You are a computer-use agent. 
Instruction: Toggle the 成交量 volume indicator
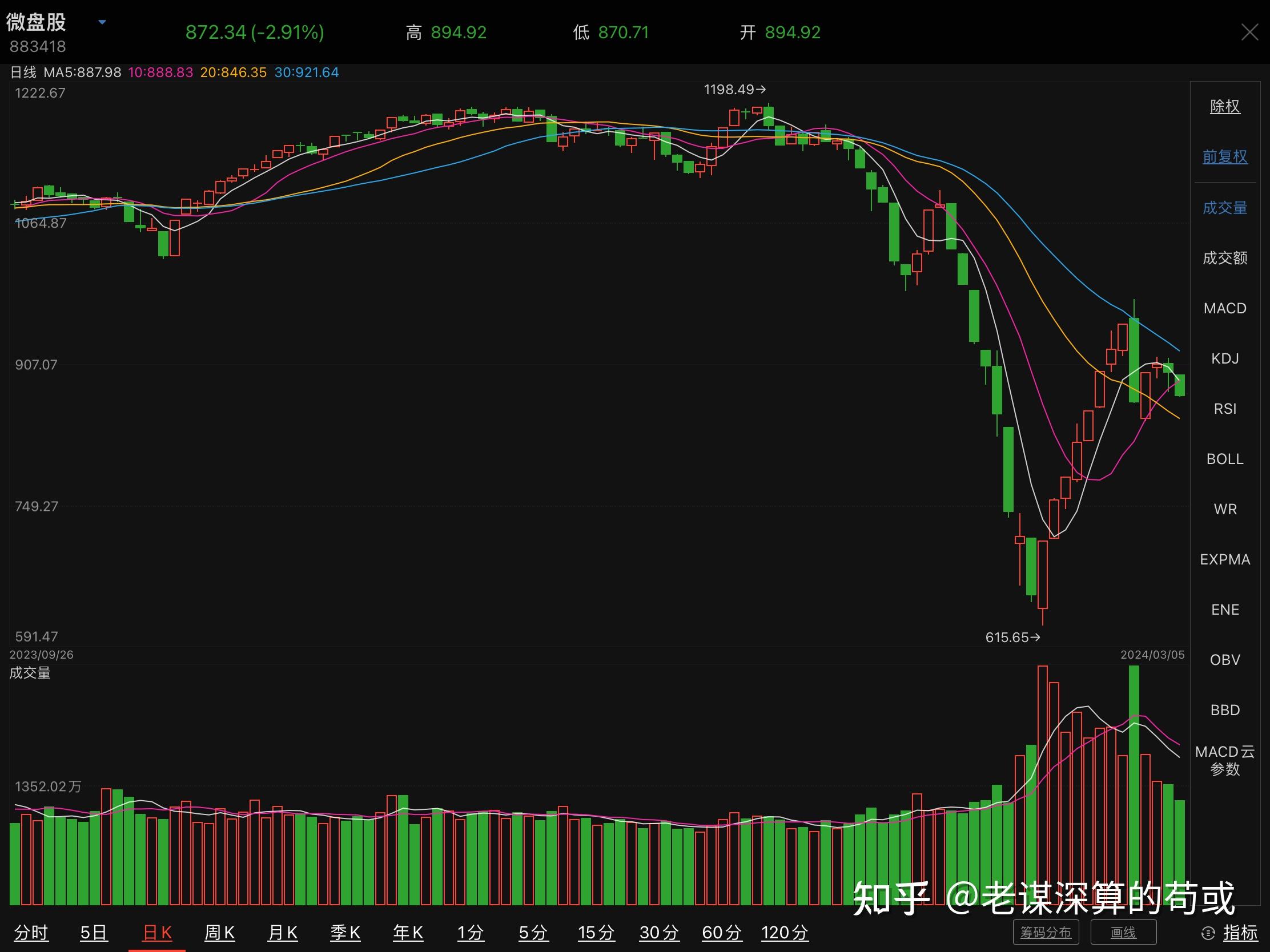(x=1225, y=208)
